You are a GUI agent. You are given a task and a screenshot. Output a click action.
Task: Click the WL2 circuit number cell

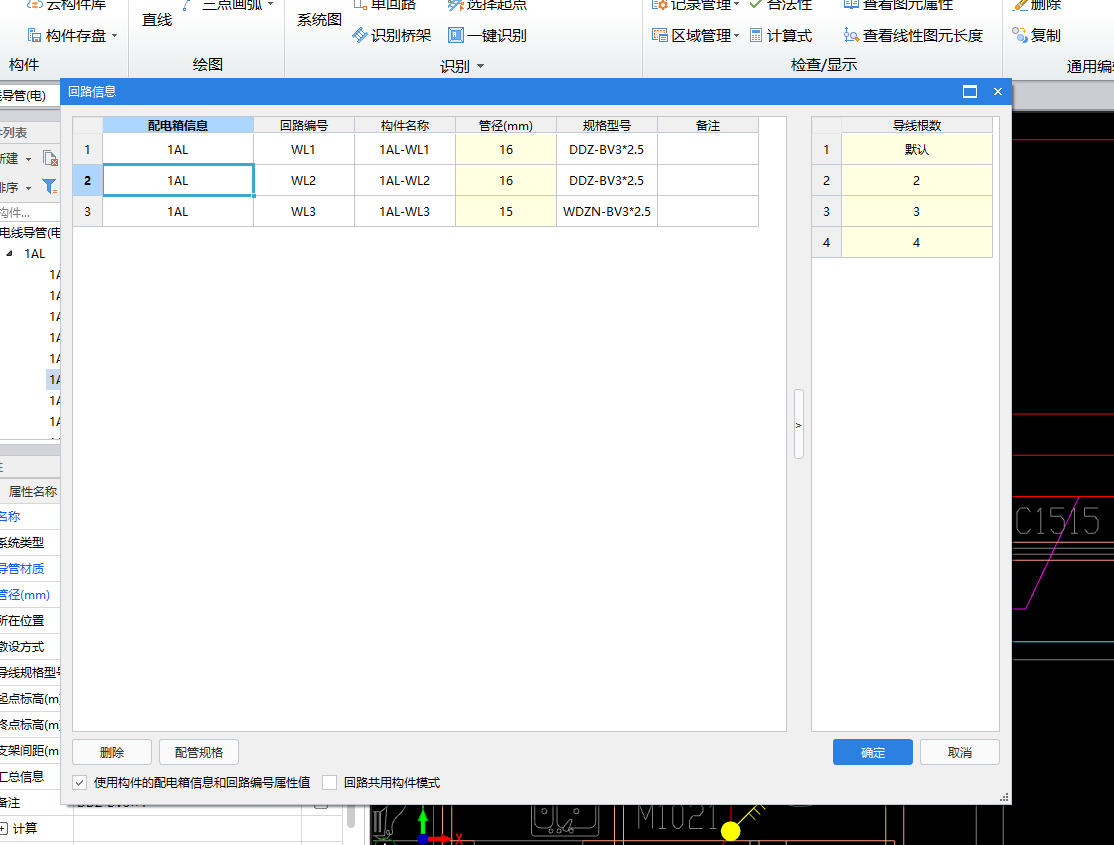pyautogui.click(x=303, y=181)
